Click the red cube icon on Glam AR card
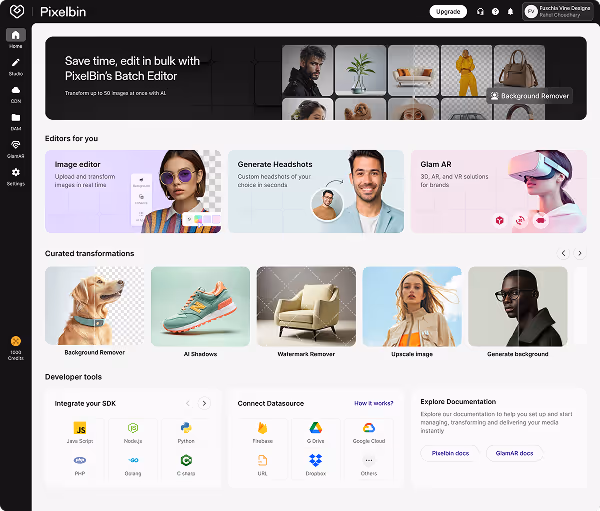 [x=499, y=220]
